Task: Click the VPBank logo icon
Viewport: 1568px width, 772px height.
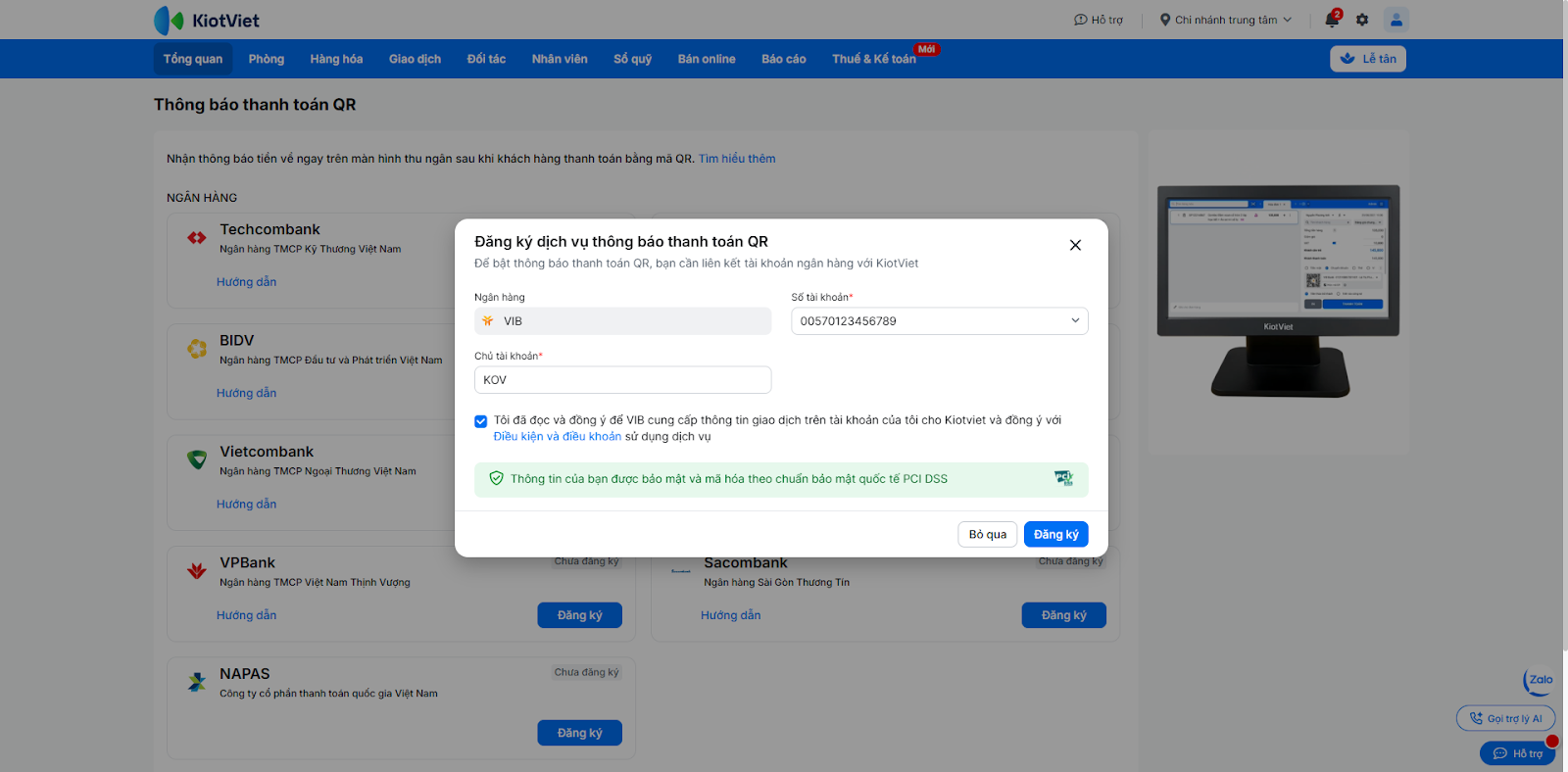Action: pyautogui.click(x=197, y=570)
